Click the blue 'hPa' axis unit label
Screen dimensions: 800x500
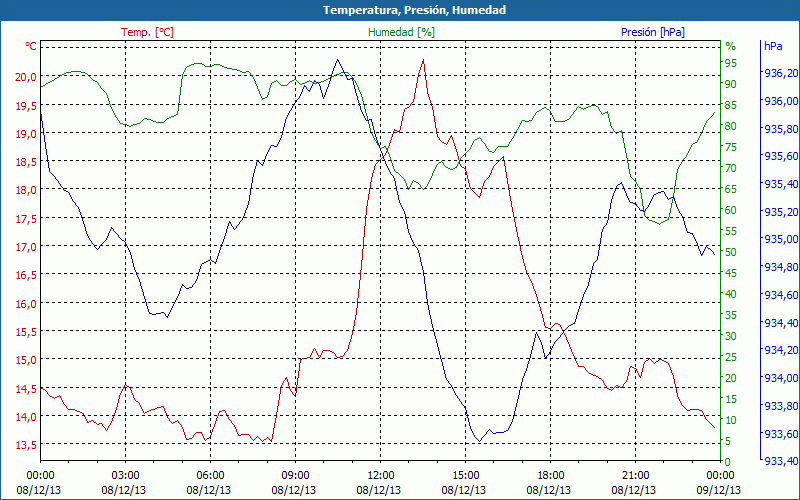click(773, 46)
